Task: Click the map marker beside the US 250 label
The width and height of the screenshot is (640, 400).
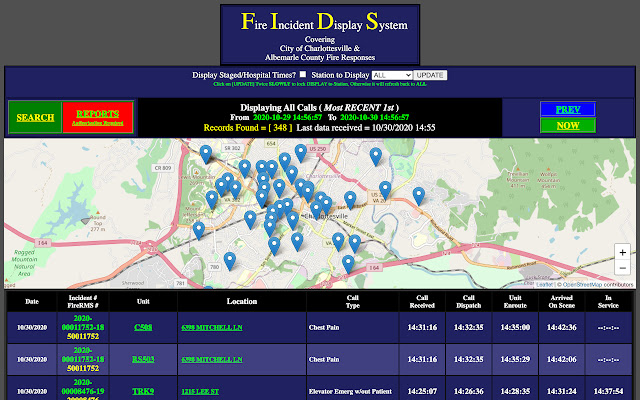Action: tap(300, 152)
